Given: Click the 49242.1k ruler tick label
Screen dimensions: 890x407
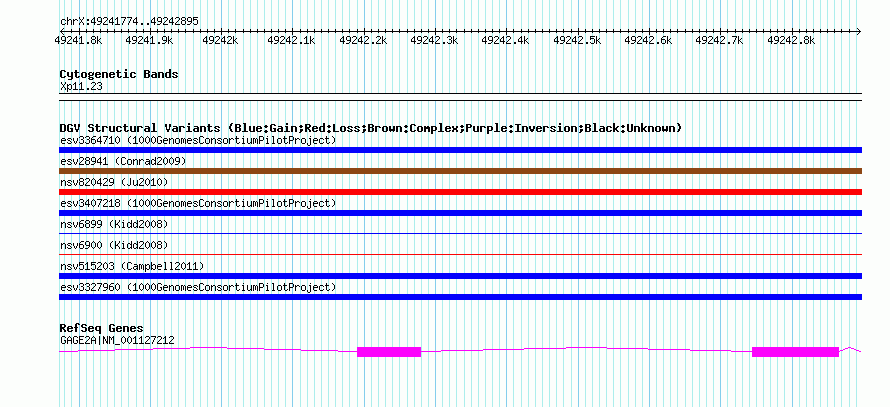Looking at the screenshot, I should coord(291,40).
